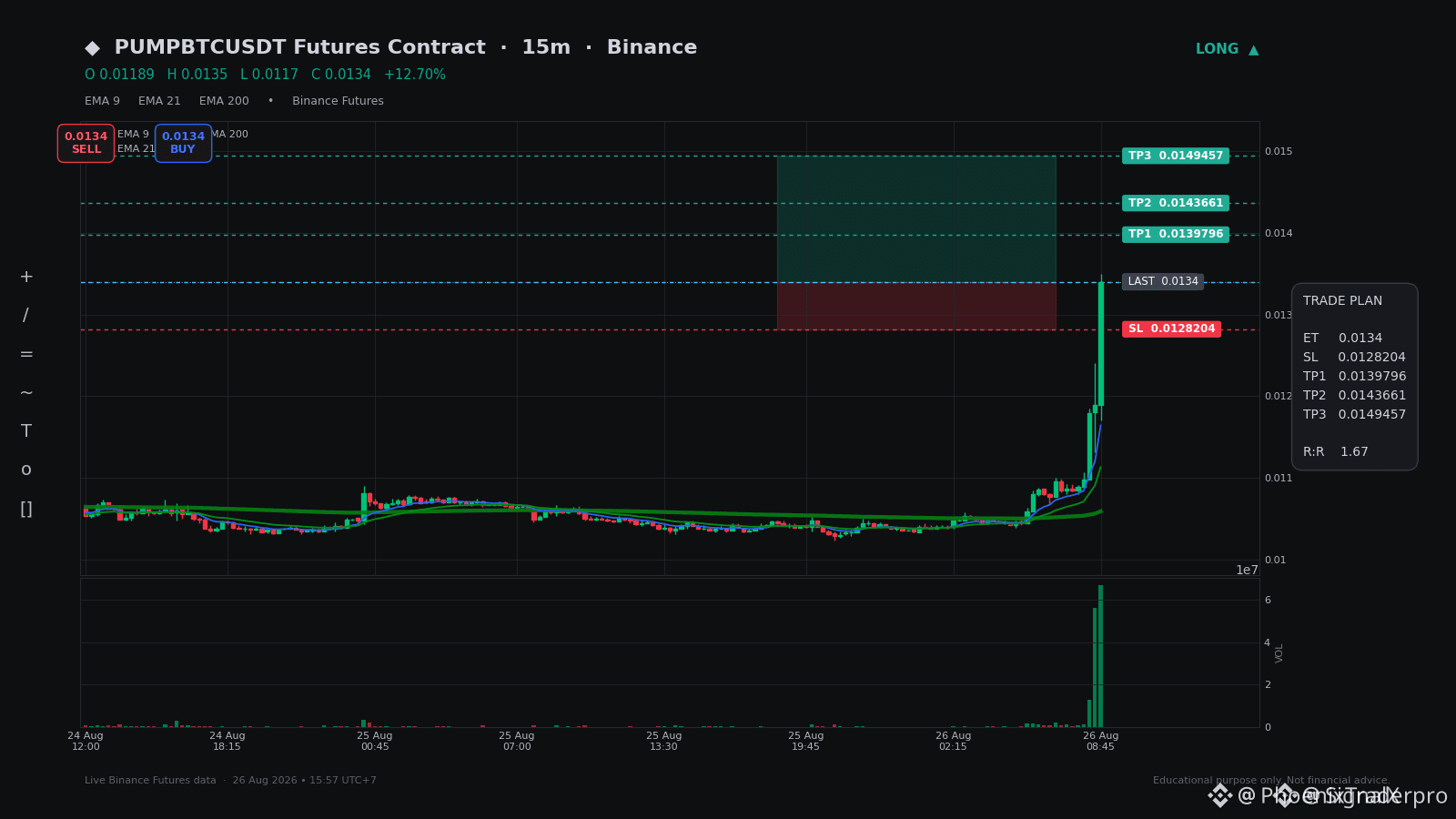Click the EMA 200 indicator label
Viewport: 1456px width, 819px height.
click(x=224, y=101)
